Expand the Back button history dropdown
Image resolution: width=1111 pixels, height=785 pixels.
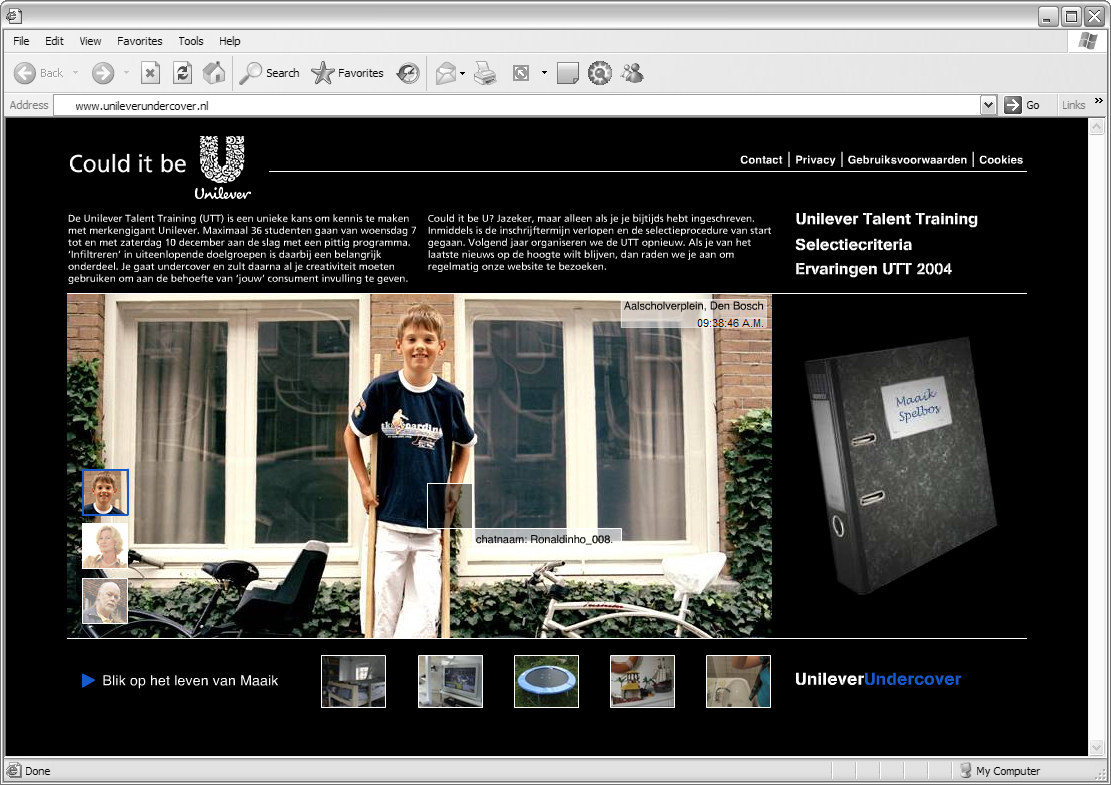(x=75, y=73)
